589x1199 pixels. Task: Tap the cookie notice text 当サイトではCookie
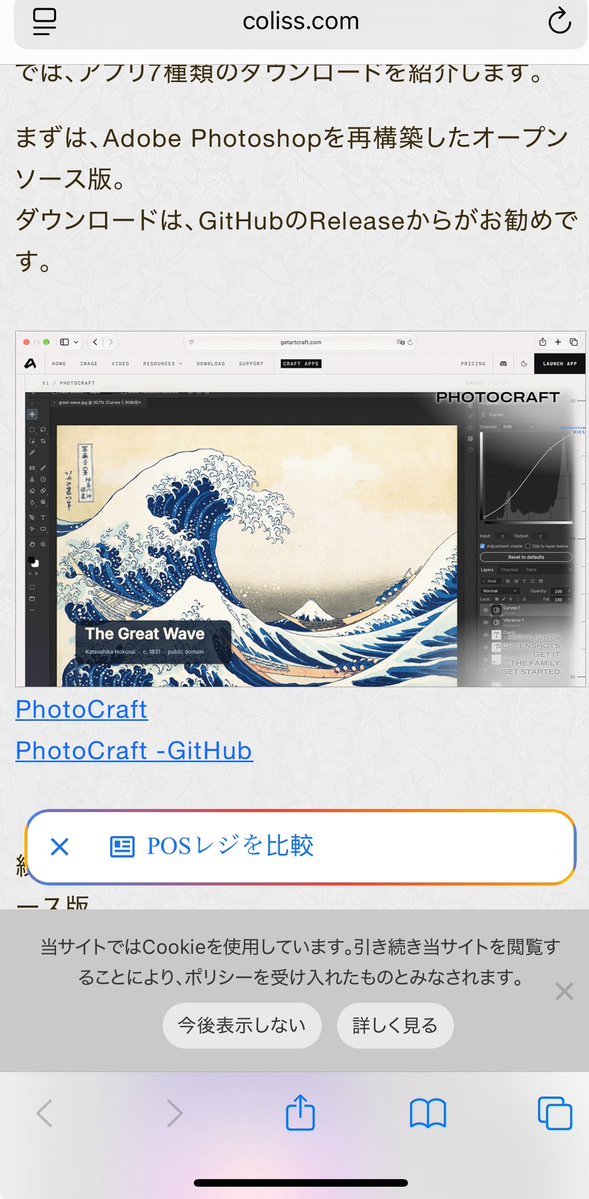click(300, 962)
